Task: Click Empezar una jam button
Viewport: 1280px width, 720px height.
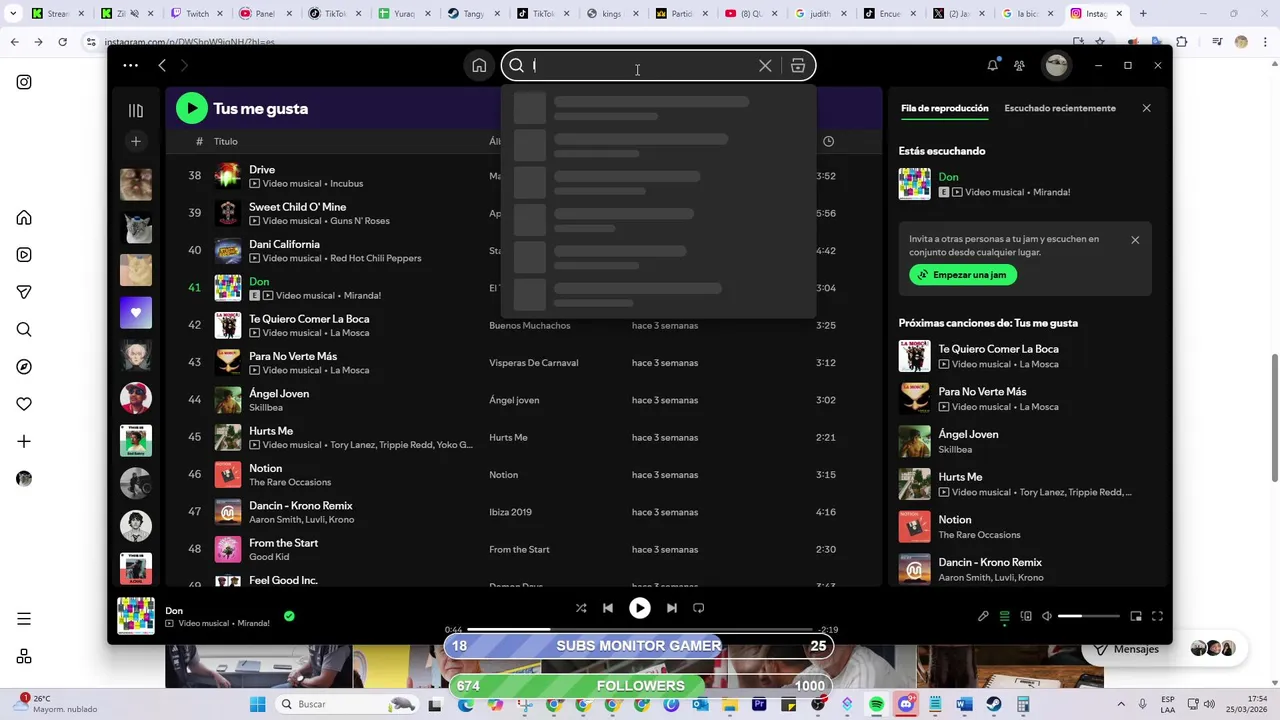Action: click(x=963, y=275)
